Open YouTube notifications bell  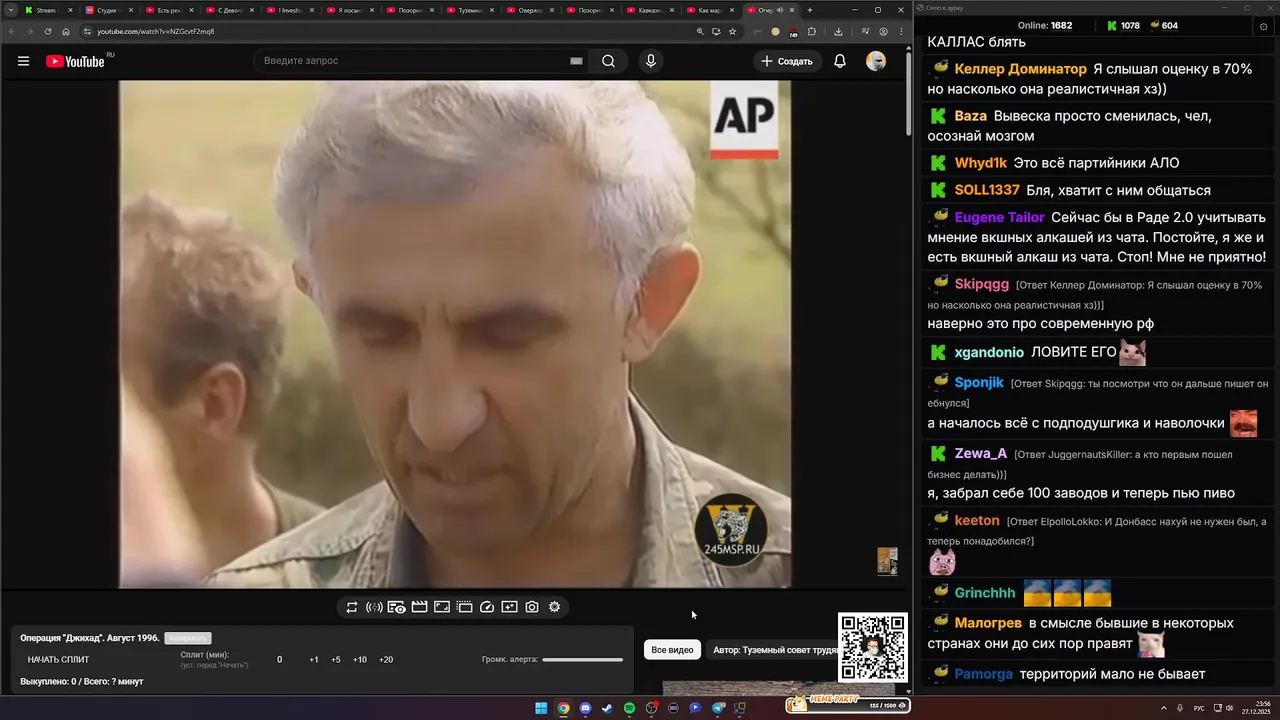(840, 61)
